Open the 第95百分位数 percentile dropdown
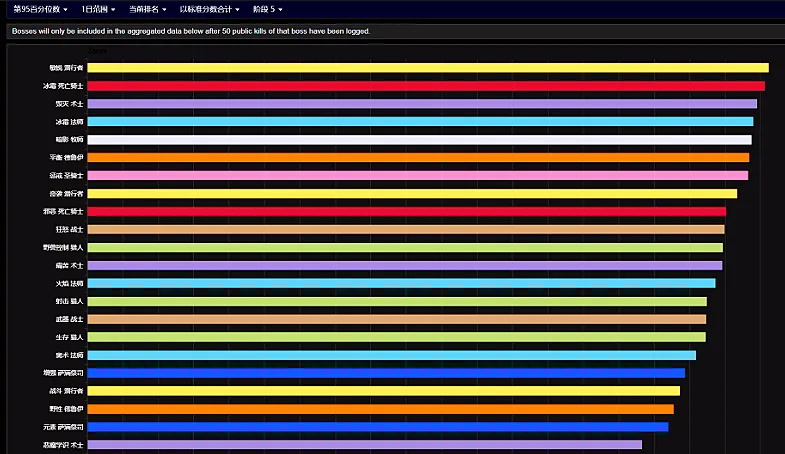Screen dimensions: 785x454 pos(40,9)
